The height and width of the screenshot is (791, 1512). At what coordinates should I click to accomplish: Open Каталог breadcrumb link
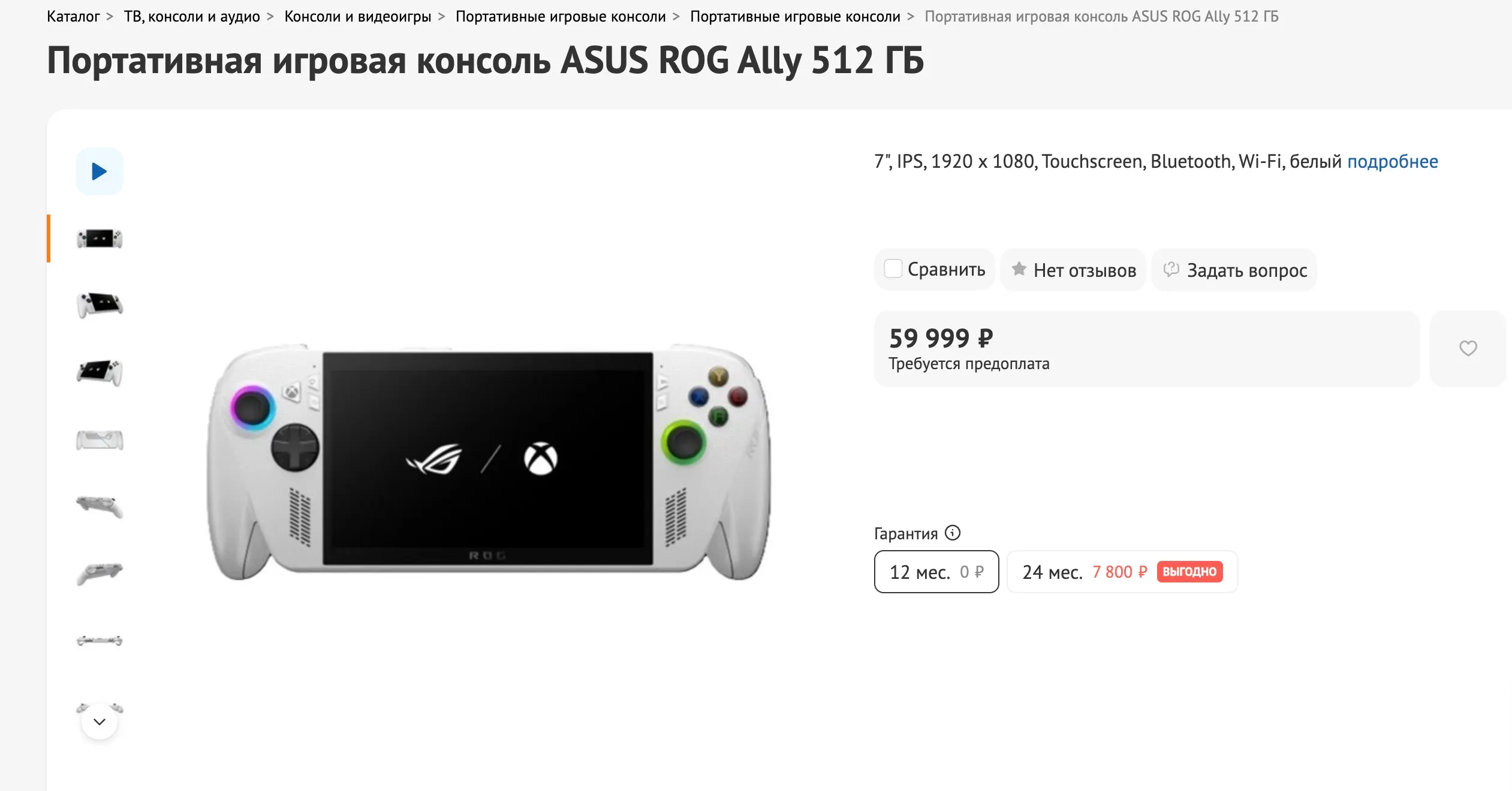click(x=73, y=17)
